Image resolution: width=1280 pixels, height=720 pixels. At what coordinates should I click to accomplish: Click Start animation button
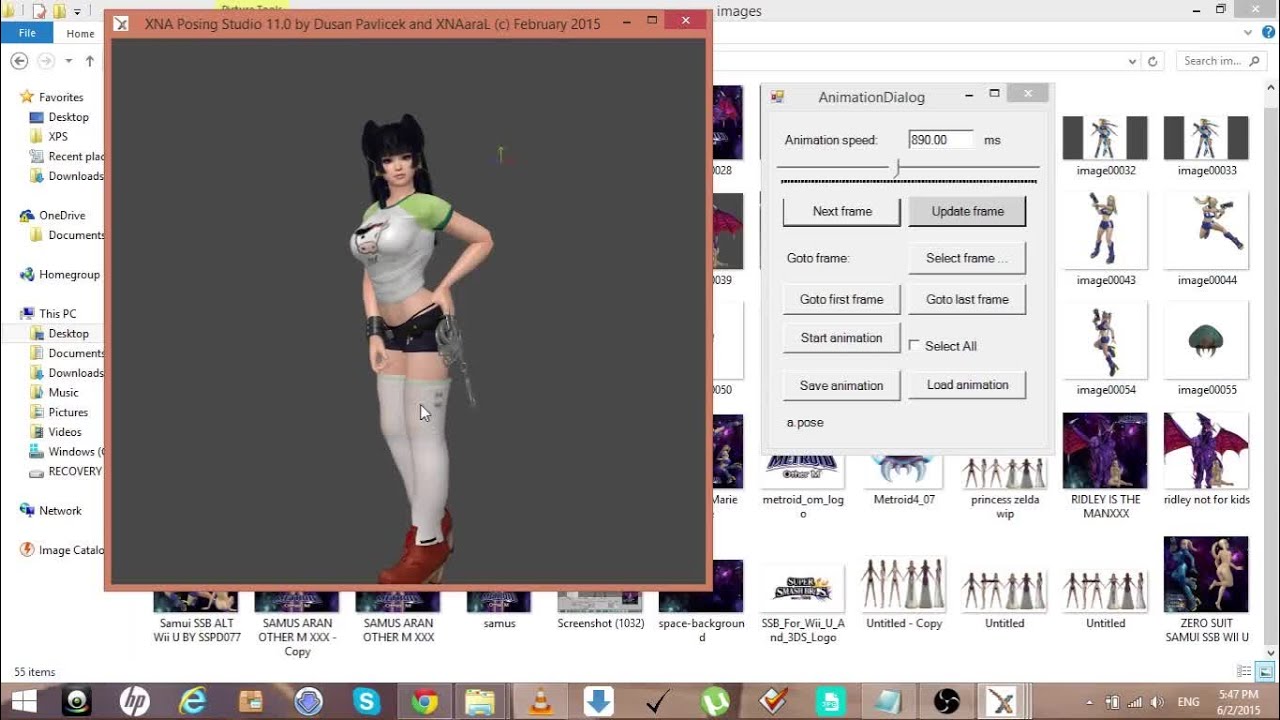click(842, 338)
